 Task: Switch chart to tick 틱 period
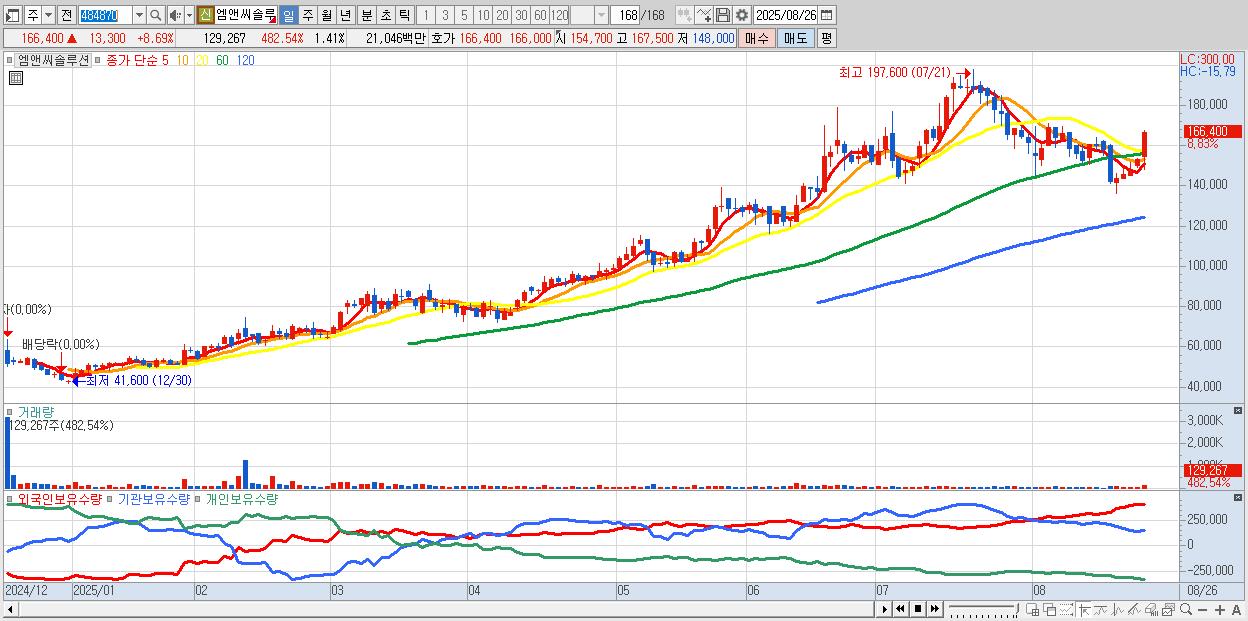click(404, 15)
